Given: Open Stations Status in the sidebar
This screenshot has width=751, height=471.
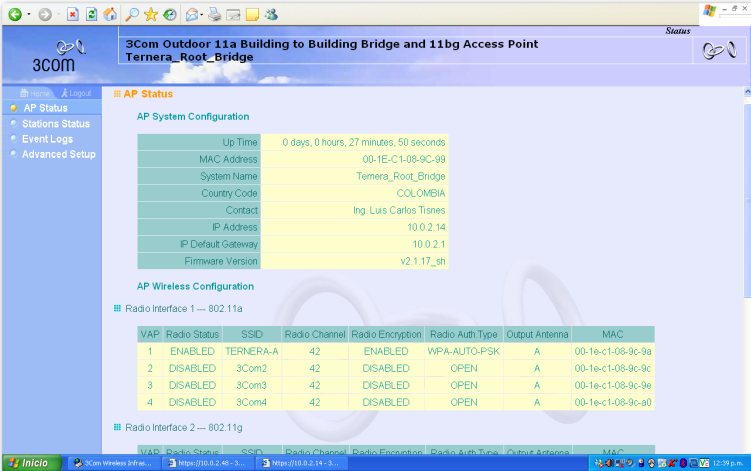Looking at the screenshot, I should point(55,124).
